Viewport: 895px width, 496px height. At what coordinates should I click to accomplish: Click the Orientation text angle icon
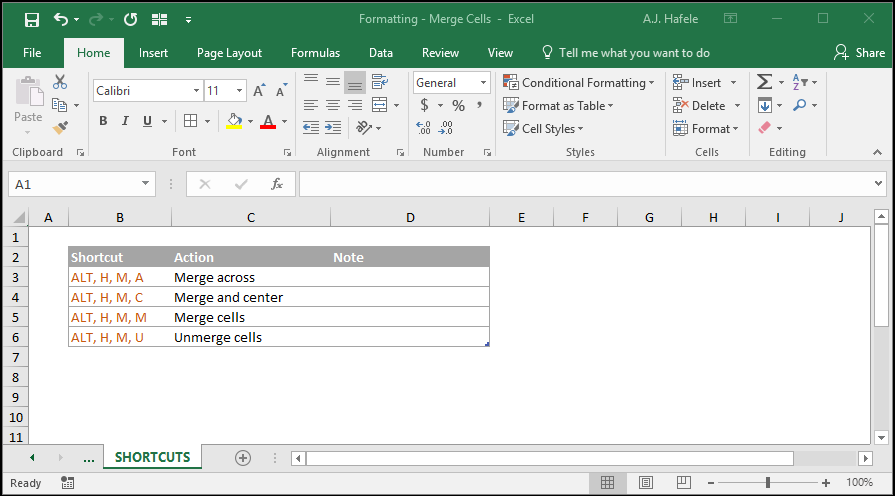364,127
